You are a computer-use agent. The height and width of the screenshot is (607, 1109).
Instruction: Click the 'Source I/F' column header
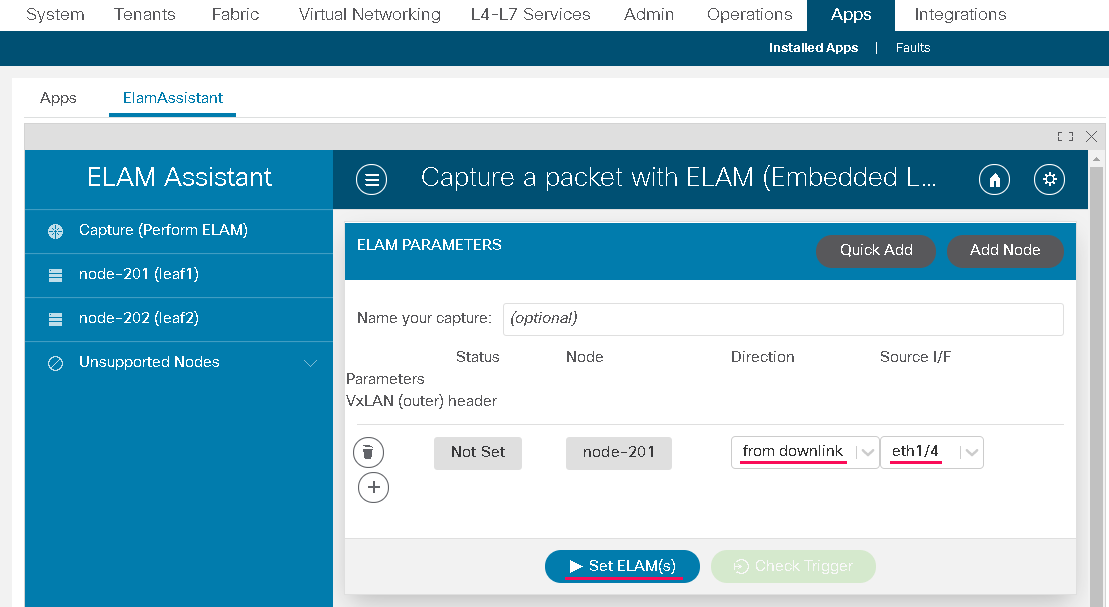pyautogui.click(x=915, y=357)
